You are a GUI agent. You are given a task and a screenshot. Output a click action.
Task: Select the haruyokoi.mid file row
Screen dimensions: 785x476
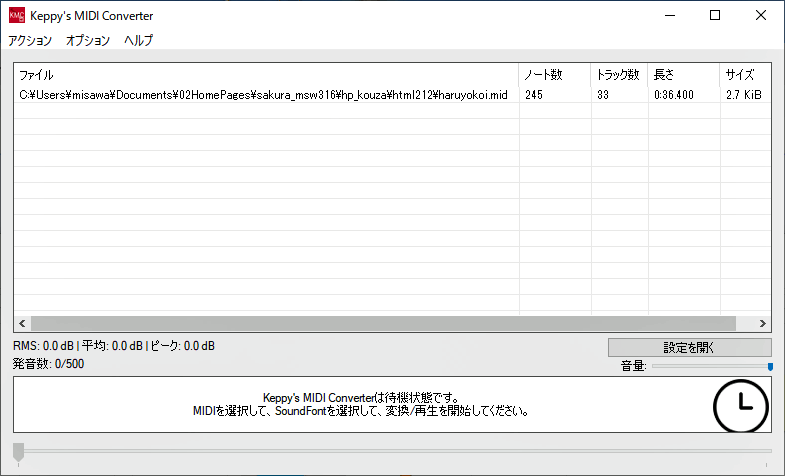click(392, 95)
